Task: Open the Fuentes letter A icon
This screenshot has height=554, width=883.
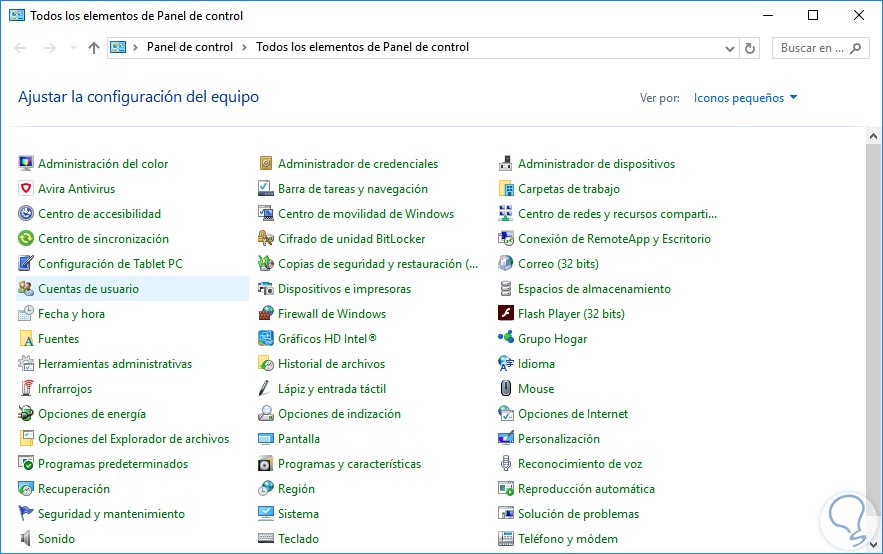Action: click(x=26, y=338)
